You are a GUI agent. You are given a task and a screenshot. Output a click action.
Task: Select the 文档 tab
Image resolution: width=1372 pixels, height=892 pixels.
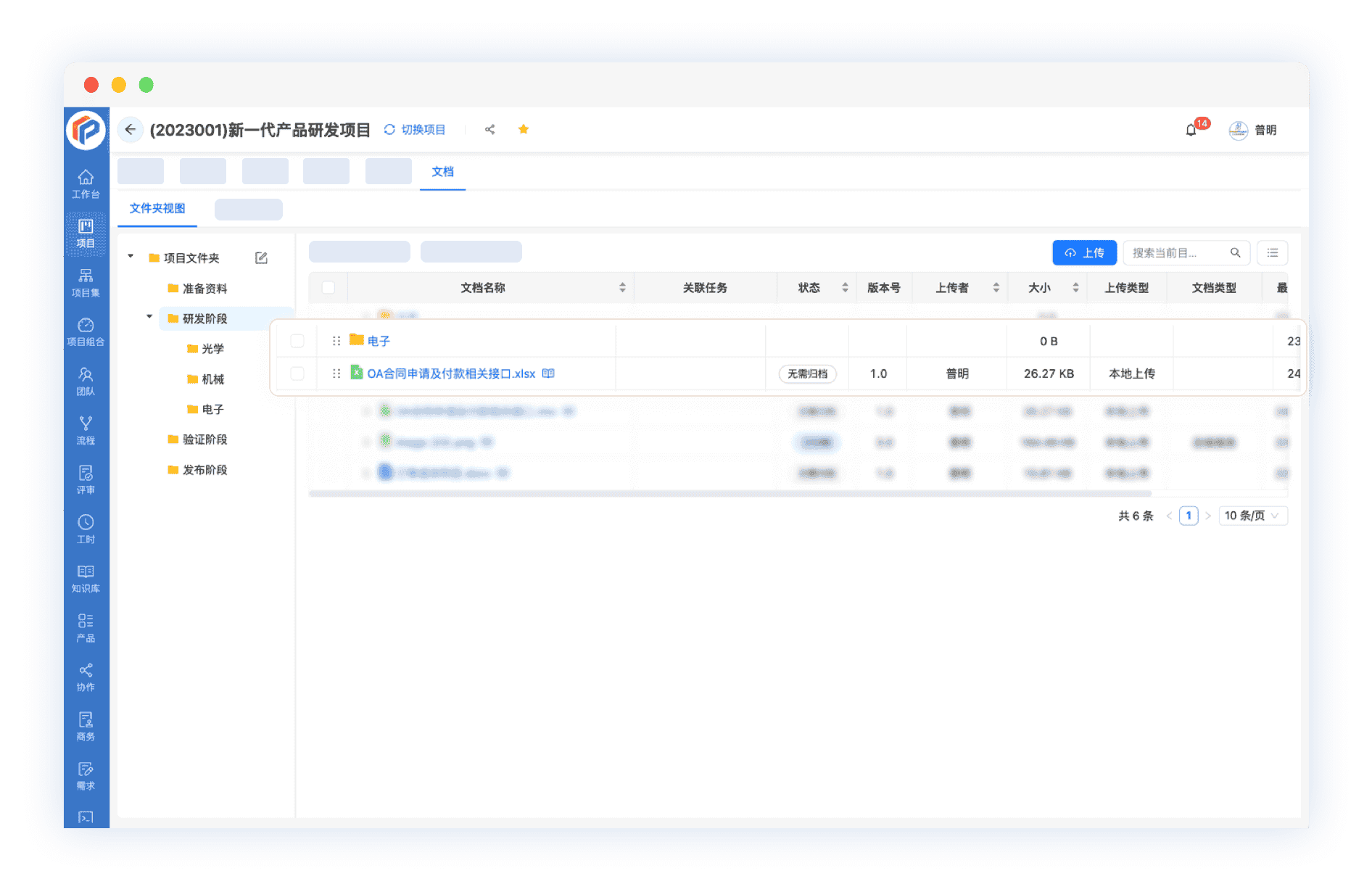(442, 172)
